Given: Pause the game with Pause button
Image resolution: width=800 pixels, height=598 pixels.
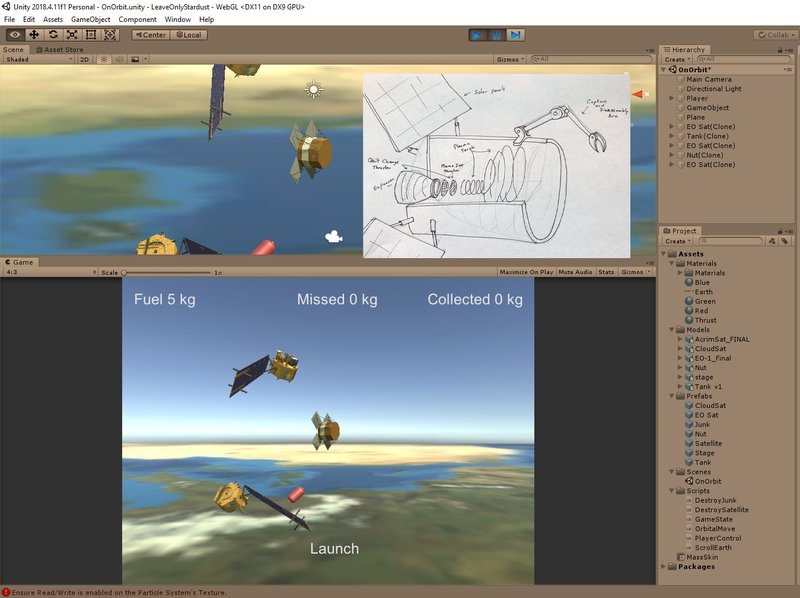Looking at the screenshot, I should point(497,34).
